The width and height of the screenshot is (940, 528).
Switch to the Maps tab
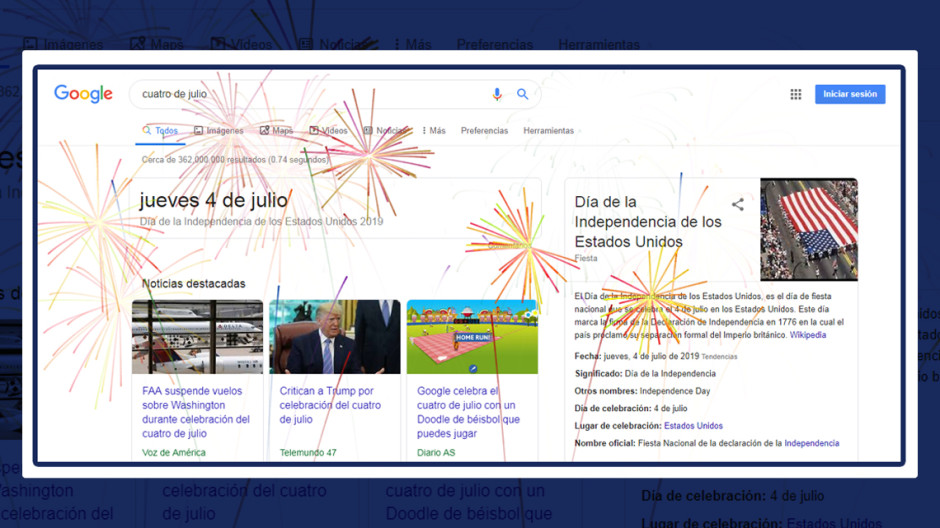tap(276, 131)
